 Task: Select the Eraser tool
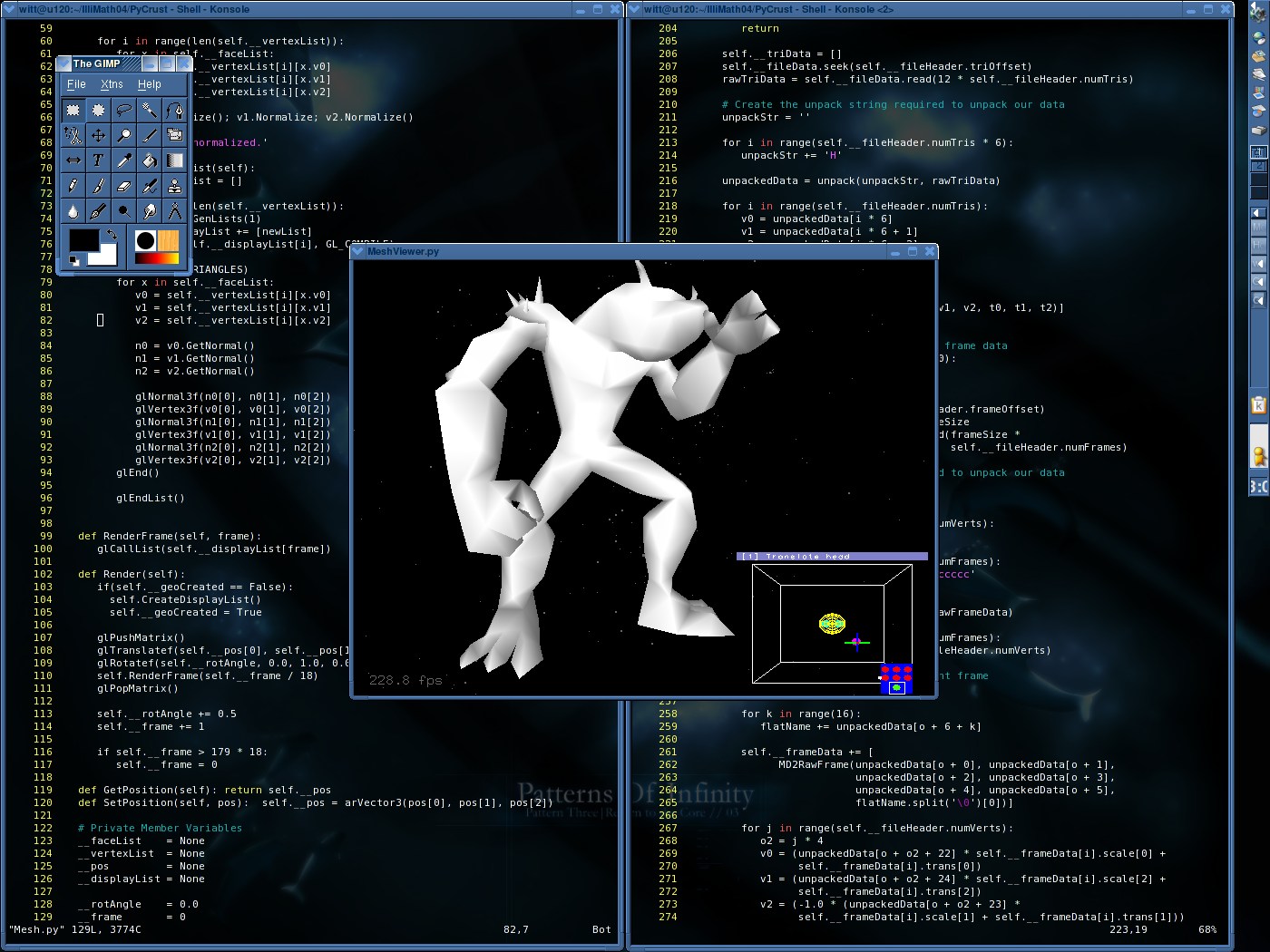[123, 186]
